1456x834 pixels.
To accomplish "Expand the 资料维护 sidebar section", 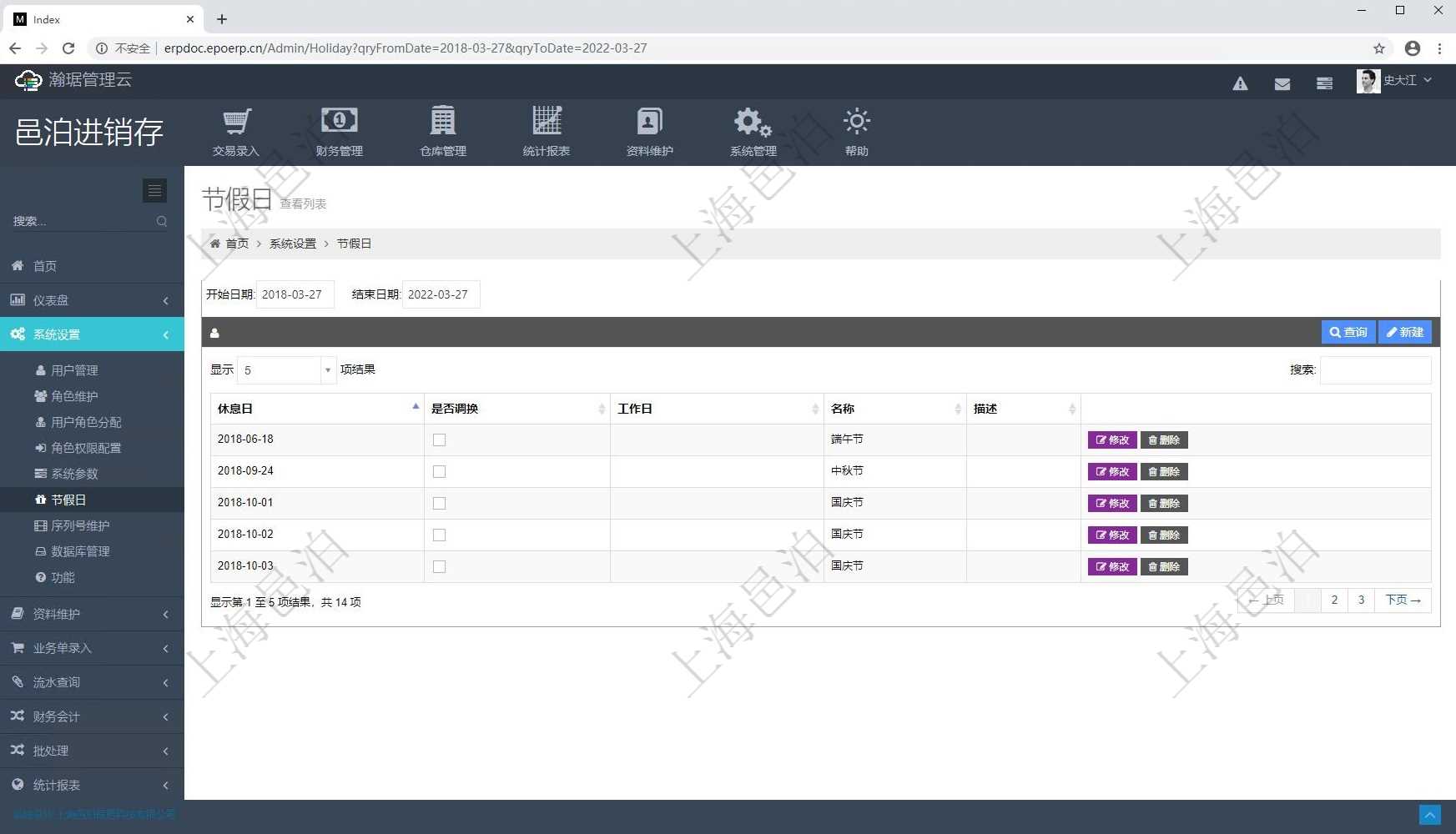I will pyautogui.click(x=92, y=614).
